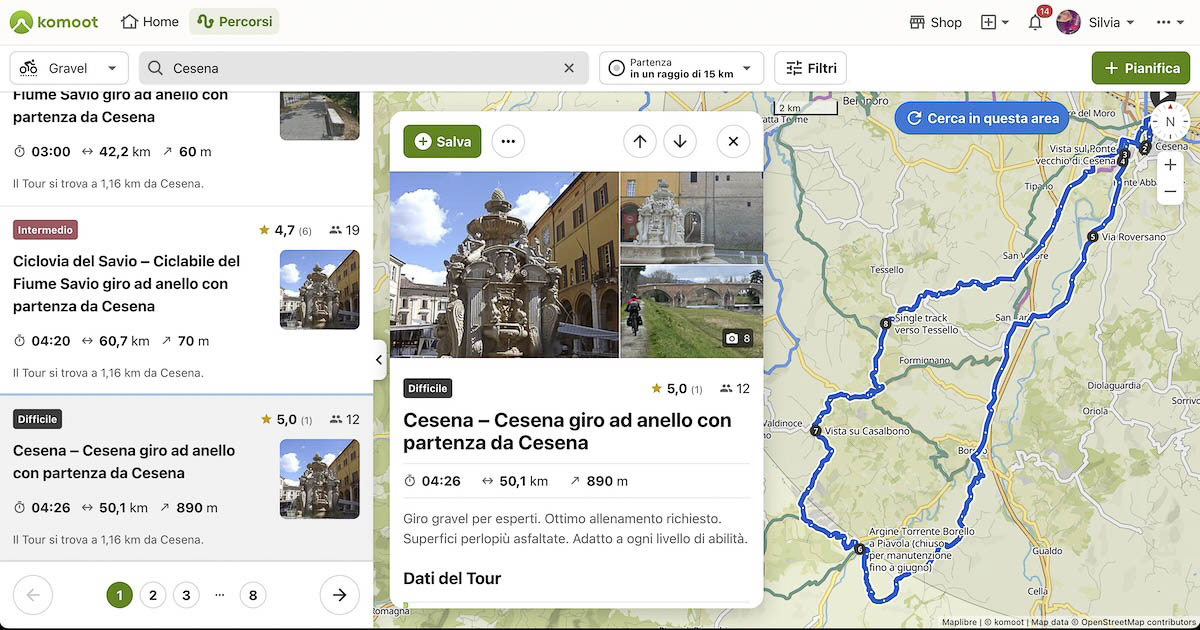
Task: Click Cerca in questa area button
Action: 982,118
